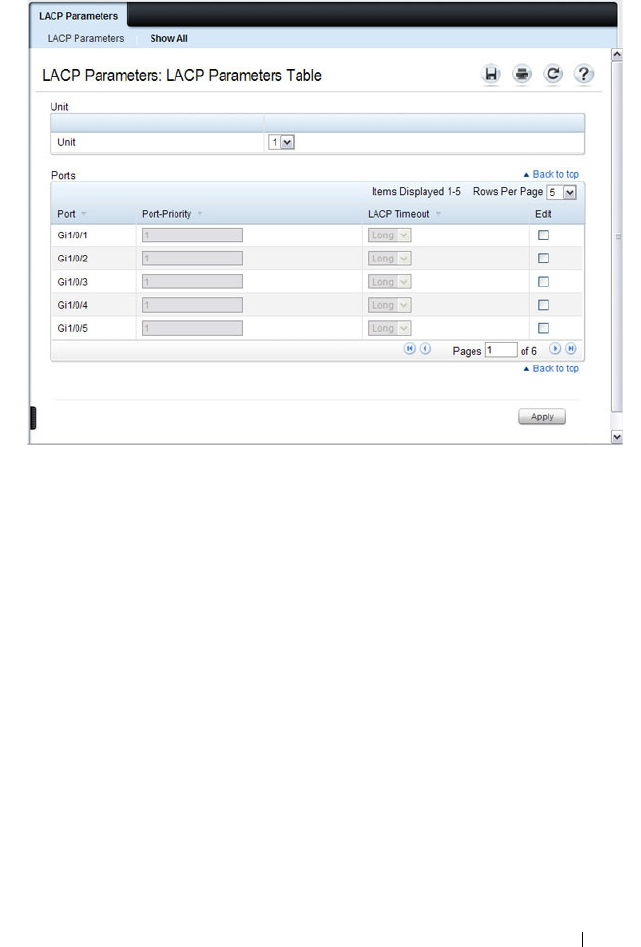Open LACP Timeout dropdown for Gi1/0/2

click(x=389, y=258)
